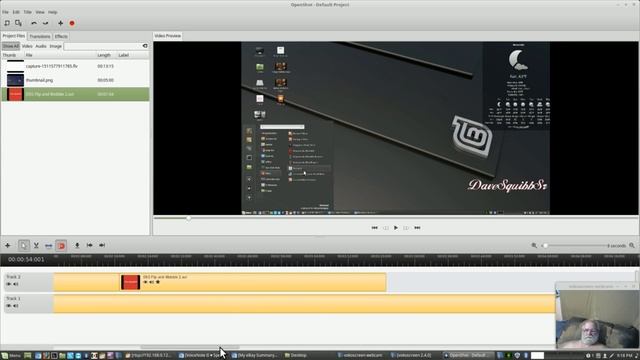Screen dimensions: 640x360
Task: Switch to My eBay Summary taskbar window
Action: pos(255,355)
